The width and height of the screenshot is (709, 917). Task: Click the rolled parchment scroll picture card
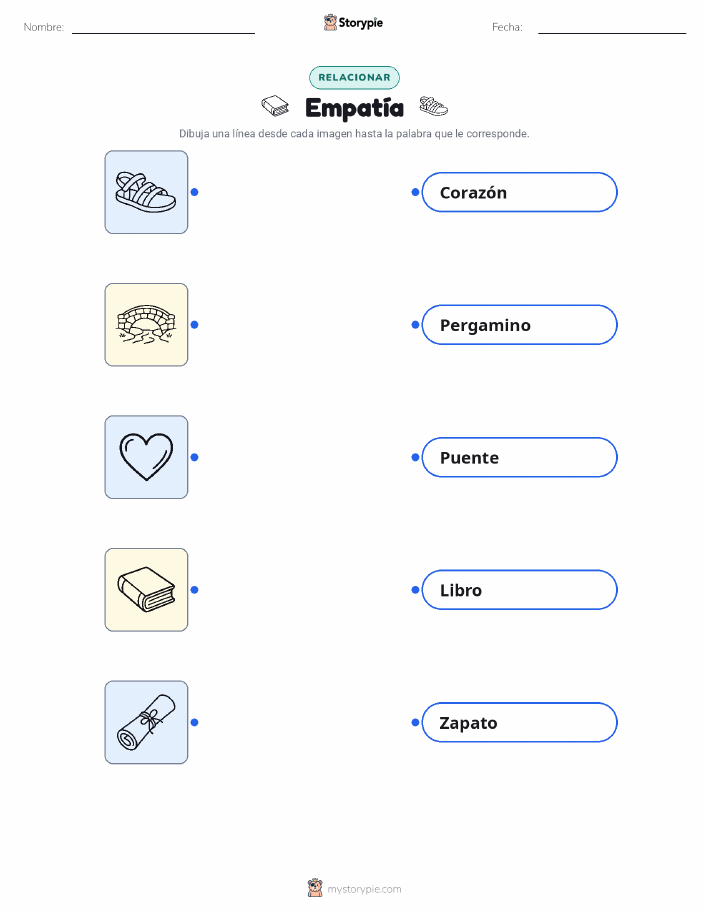pyautogui.click(x=146, y=722)
